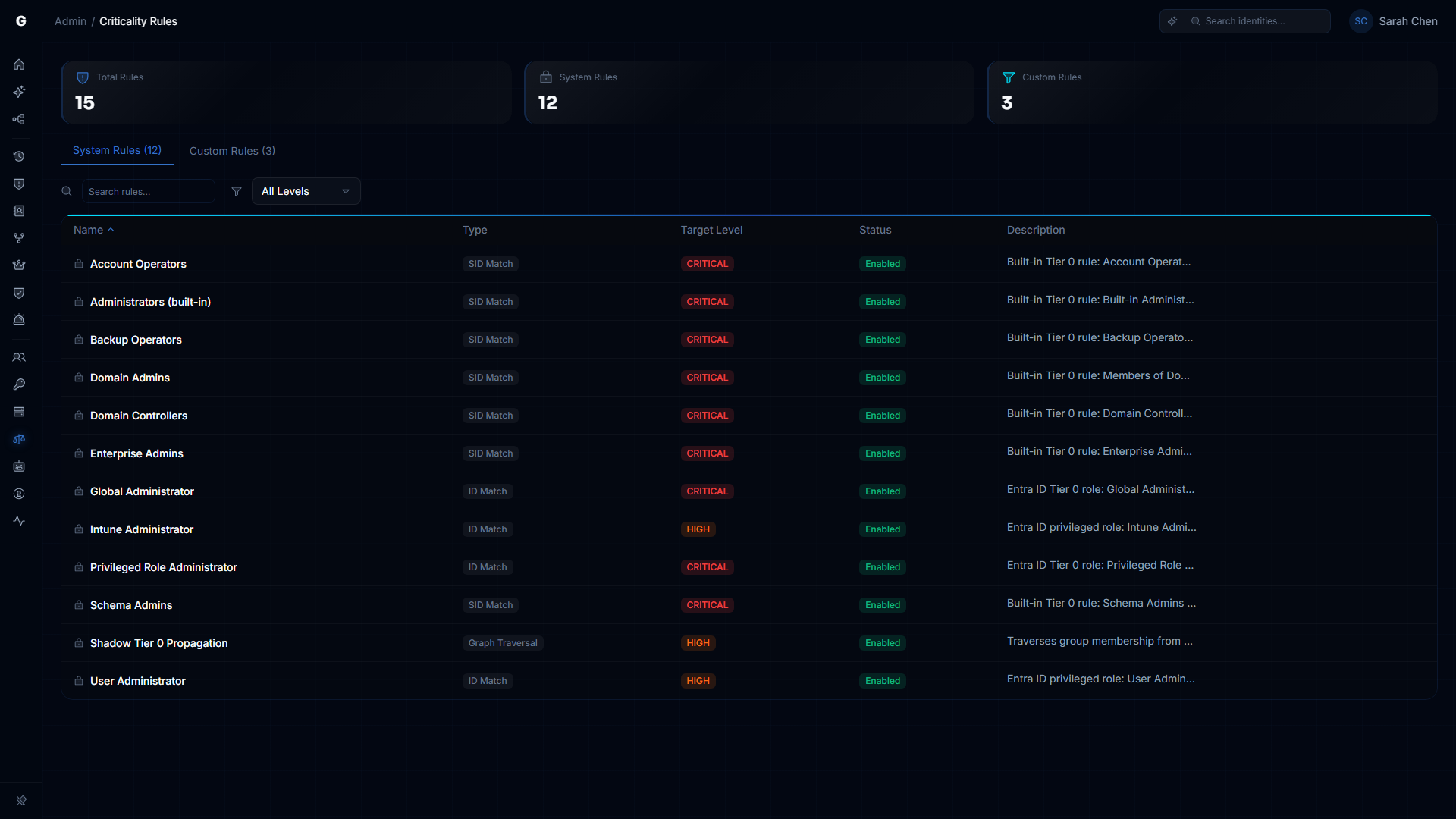Open the Home dashboard icon
Image resolution: width=1456 pixels, height=819 pixels.
(19, 64)
